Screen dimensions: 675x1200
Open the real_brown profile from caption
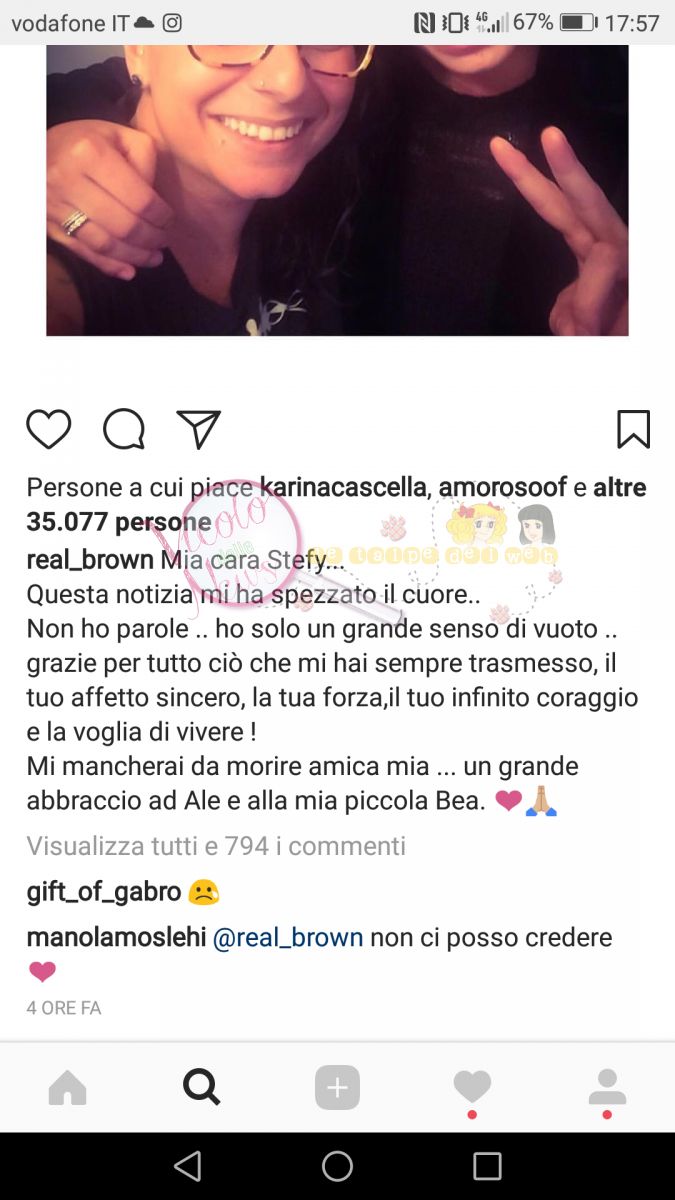pos(90,559)
